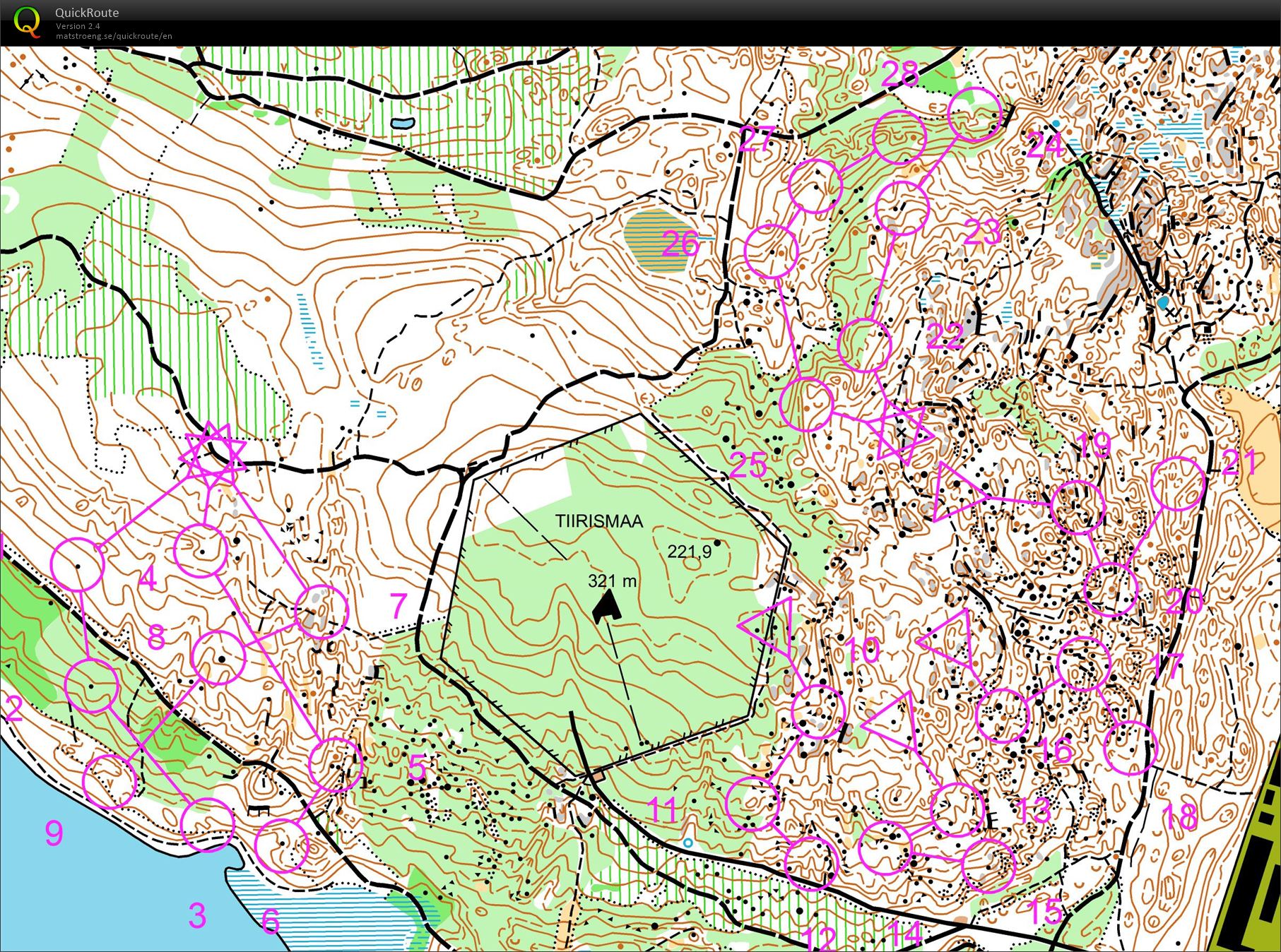Select control number 21 label
The width and height of the screenshot is (1281, 952).
tap(1240, 463)
